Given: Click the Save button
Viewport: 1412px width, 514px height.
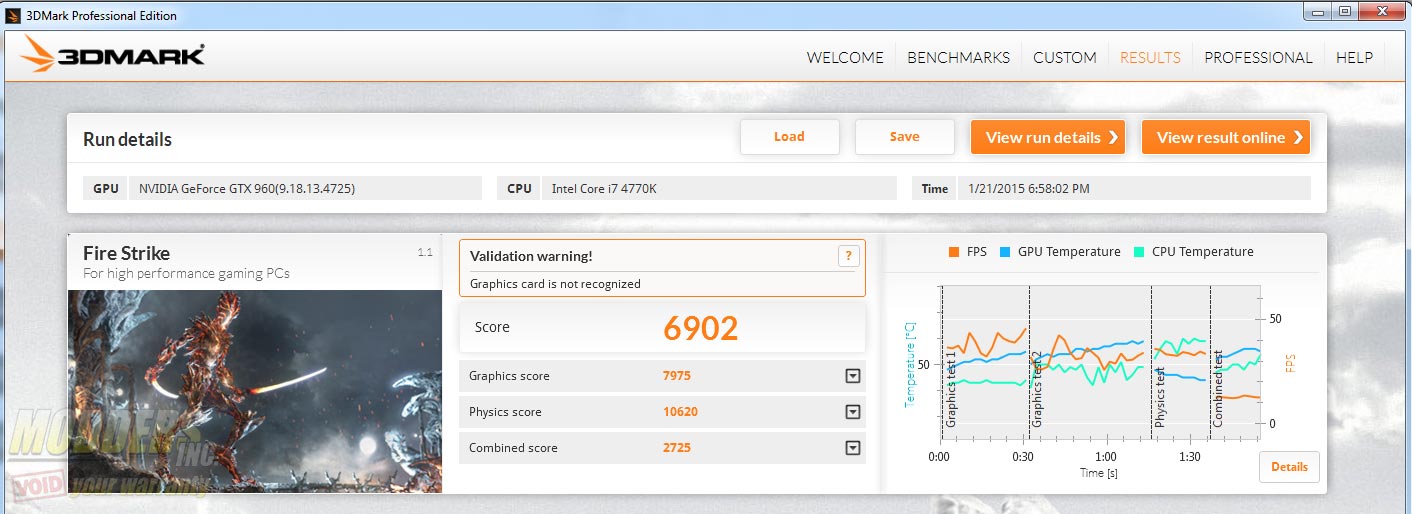Looking at the screenshot, I should pyautogui.click(x=904, y=137).
